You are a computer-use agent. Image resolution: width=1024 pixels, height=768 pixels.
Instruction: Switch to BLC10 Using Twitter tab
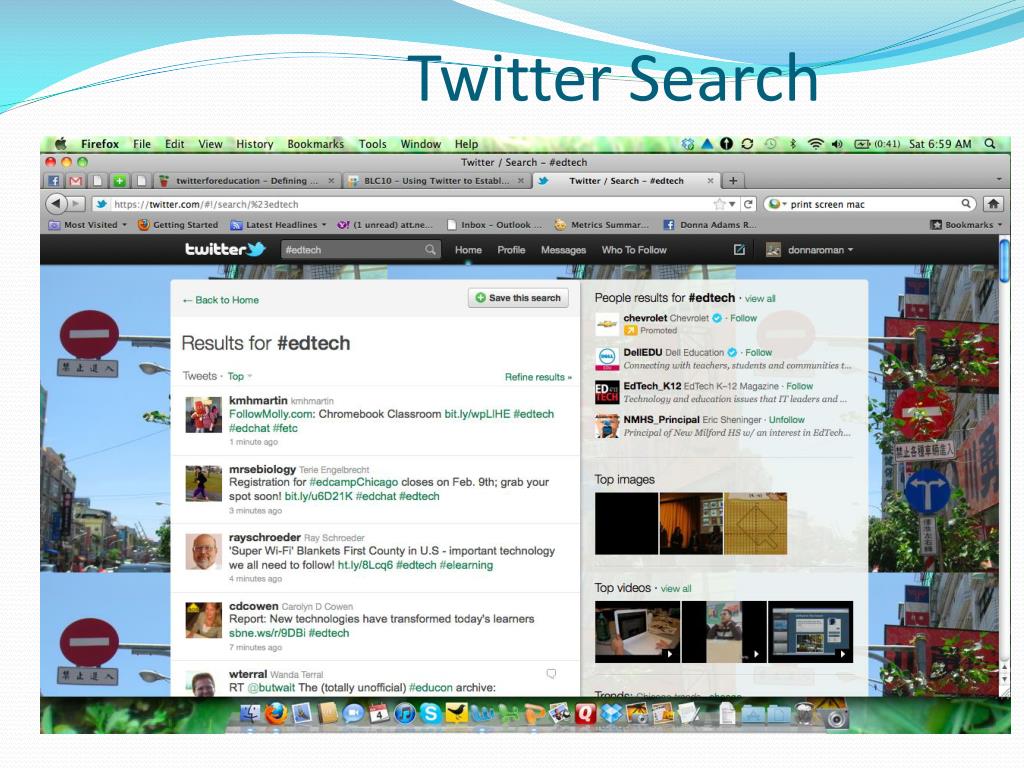[437, 181]
